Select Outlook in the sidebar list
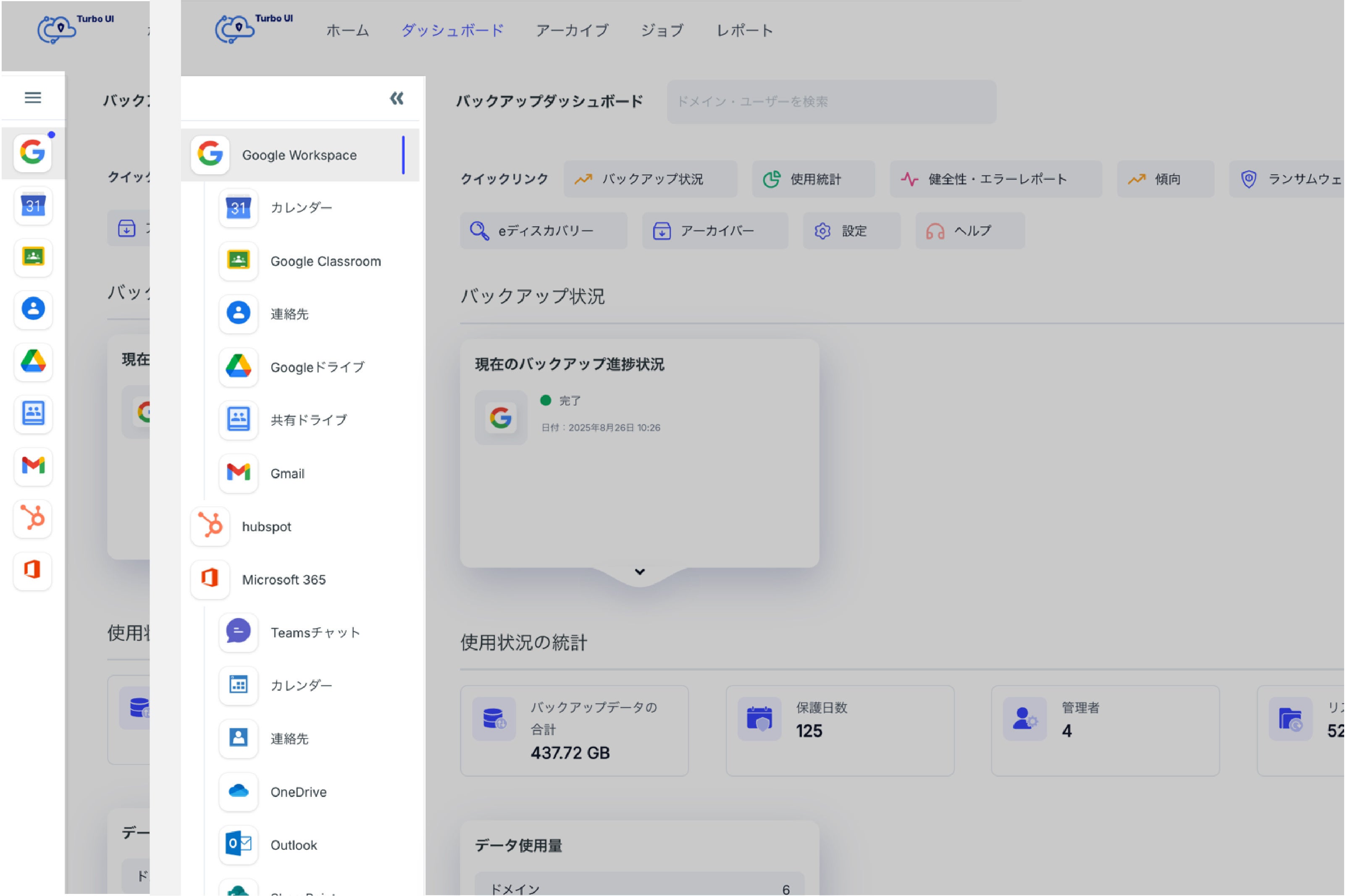Viewport: 1345px width, 896px height. click(293, 845)
